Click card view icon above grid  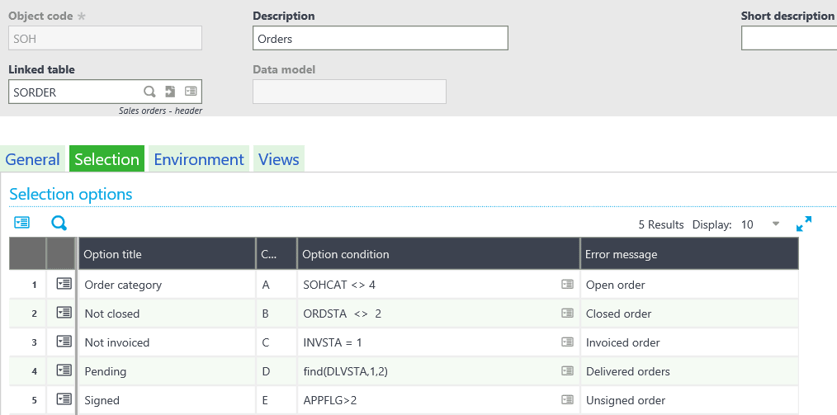pos(22,223)
